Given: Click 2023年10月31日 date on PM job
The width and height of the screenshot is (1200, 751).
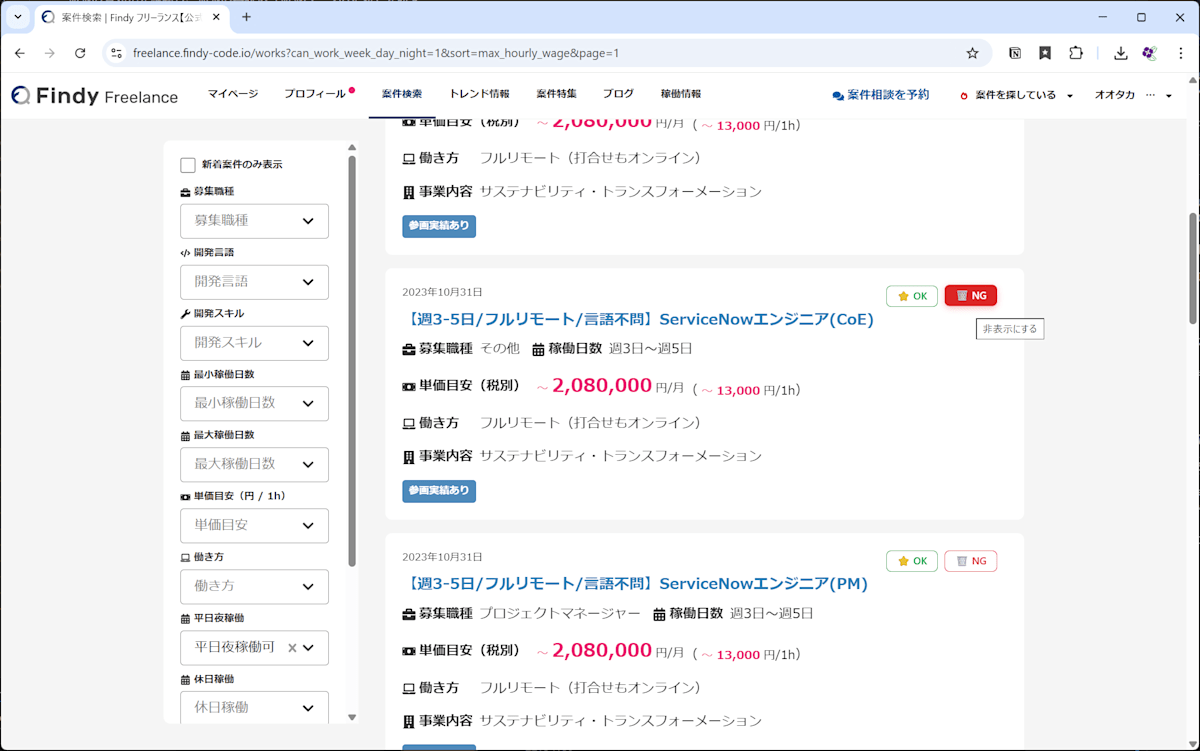Looking at the screenshot, I should pos(442,557).
